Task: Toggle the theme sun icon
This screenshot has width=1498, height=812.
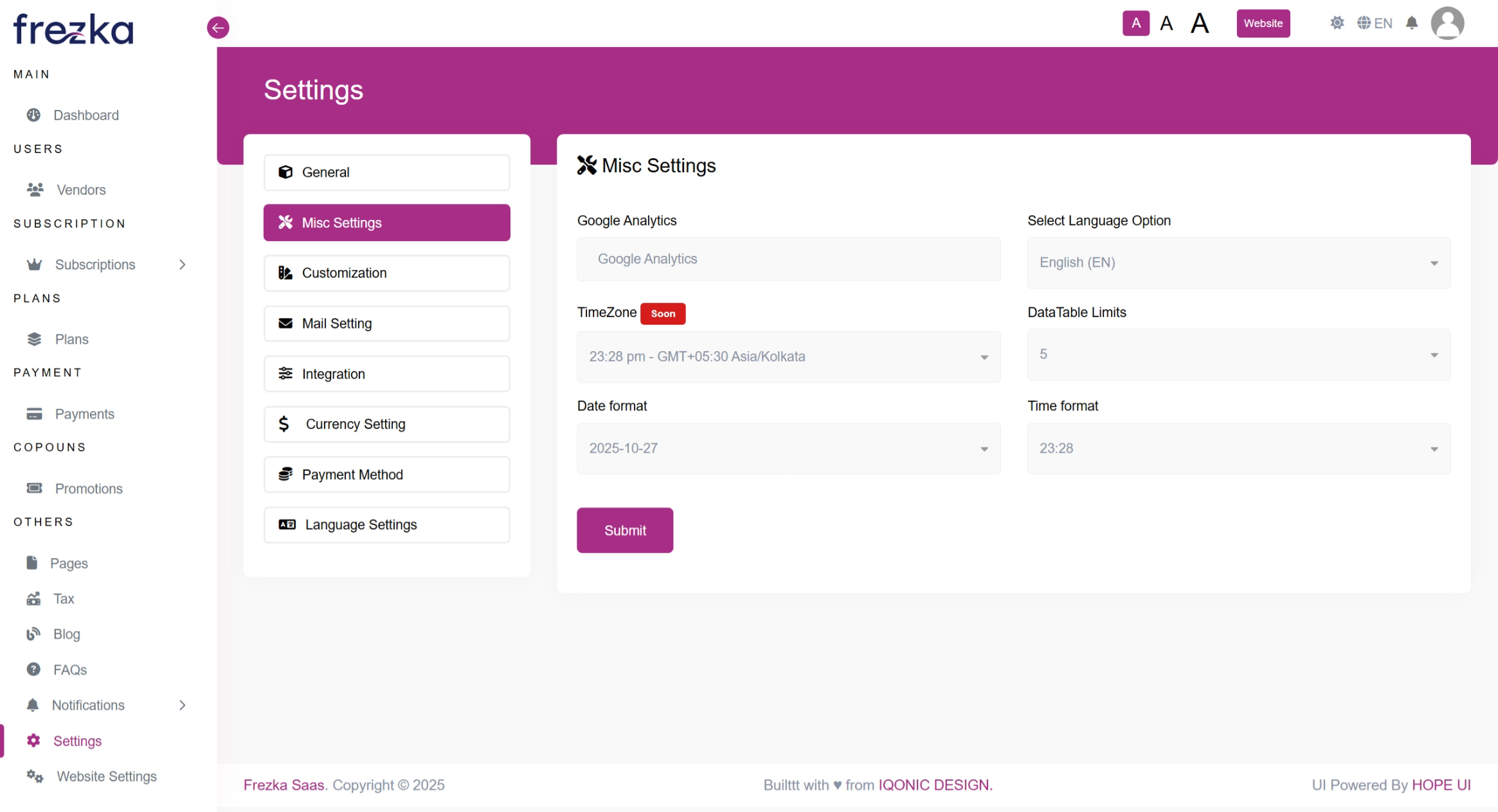Action: coord(1337,24)
